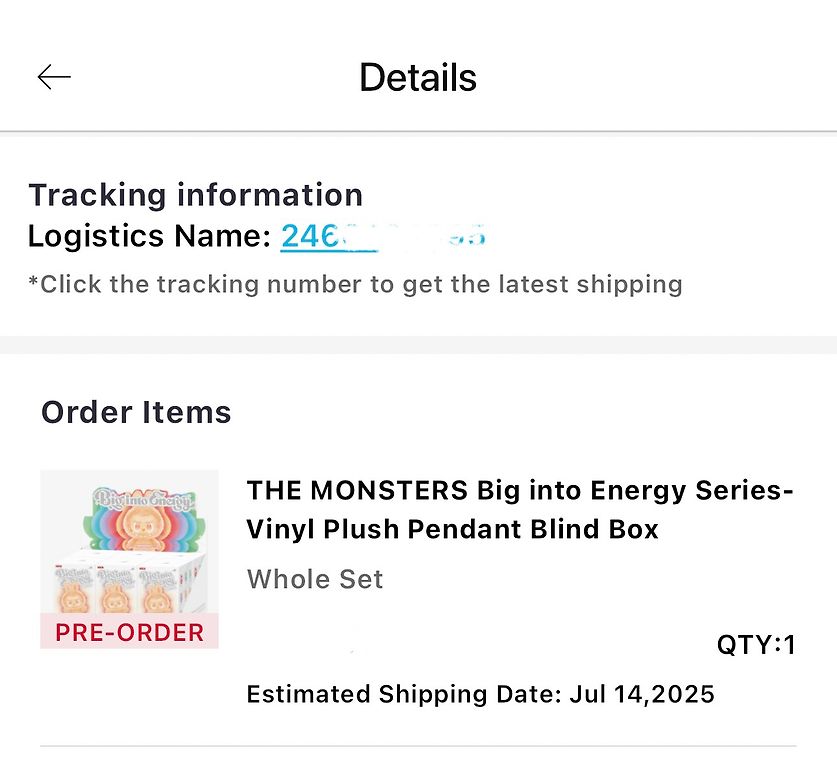This screenshot has height=768, width=837.
Task: Tap the Details page title
Action: [418, 78]
